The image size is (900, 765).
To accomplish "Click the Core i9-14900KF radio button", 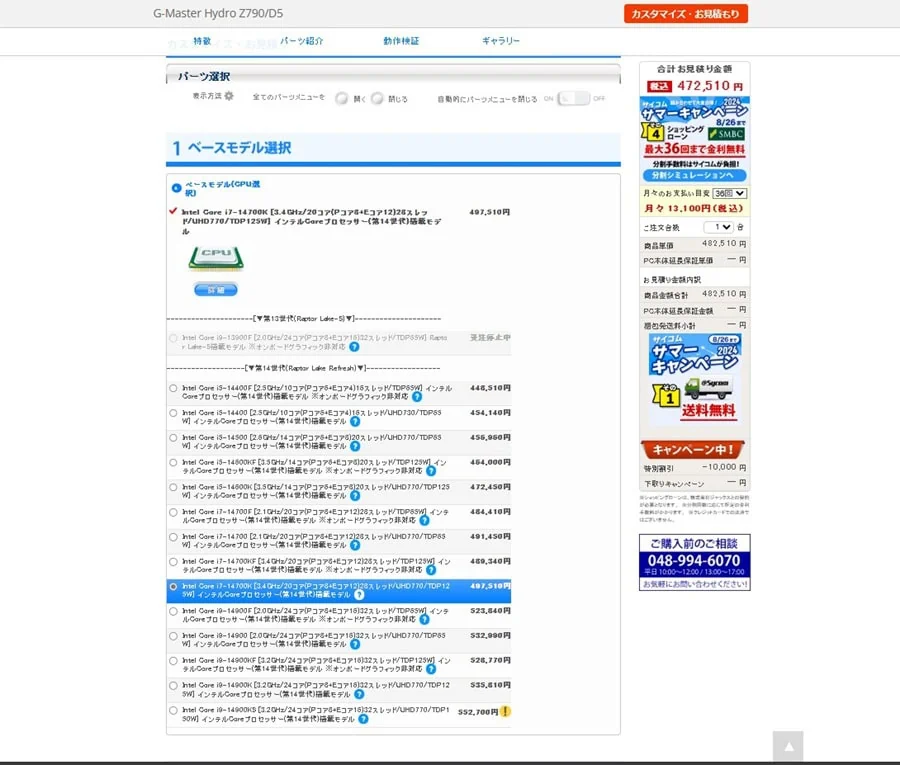I will point(173,661).
